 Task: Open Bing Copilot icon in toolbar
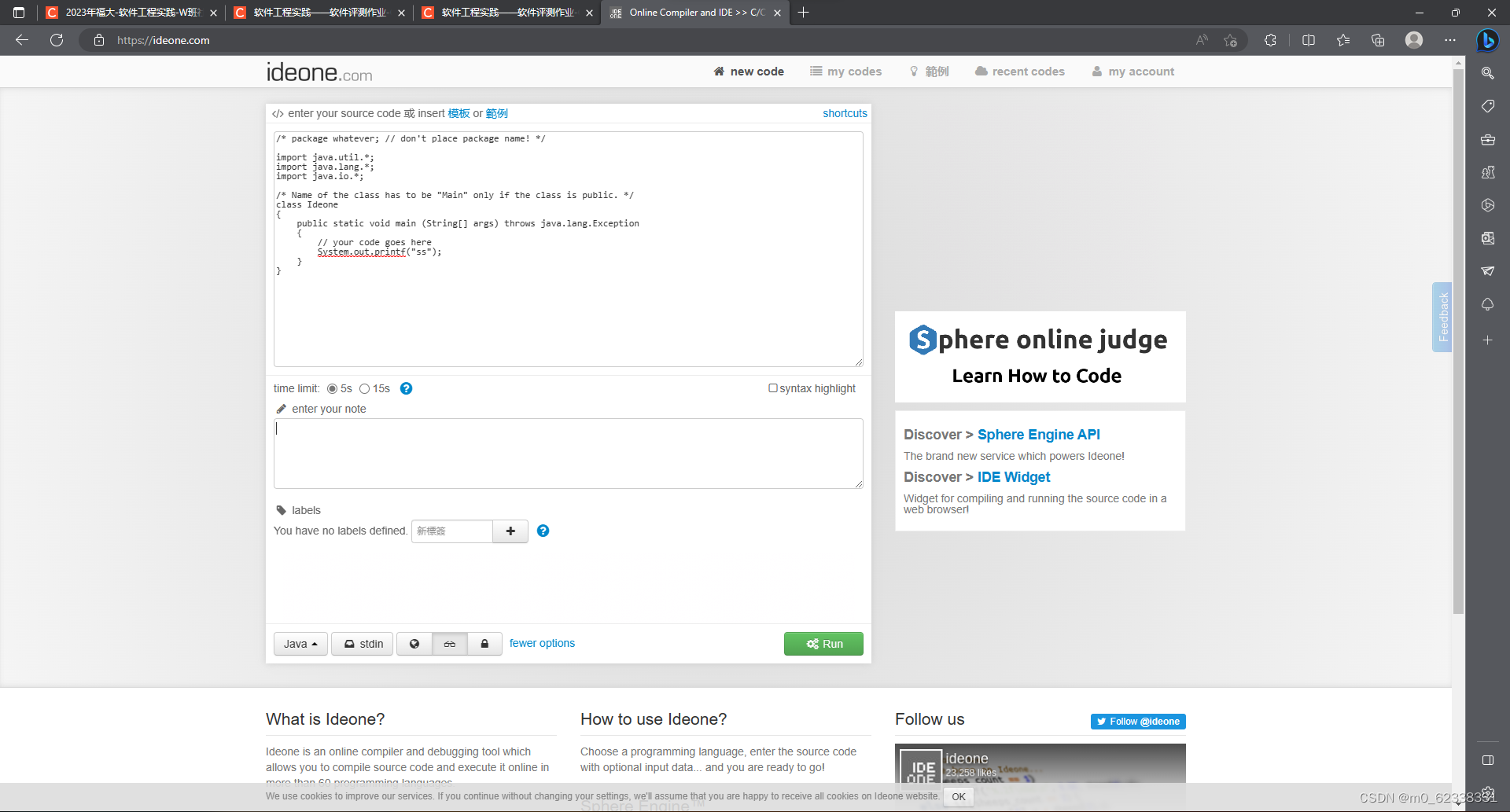click(x=1487, y=40)
